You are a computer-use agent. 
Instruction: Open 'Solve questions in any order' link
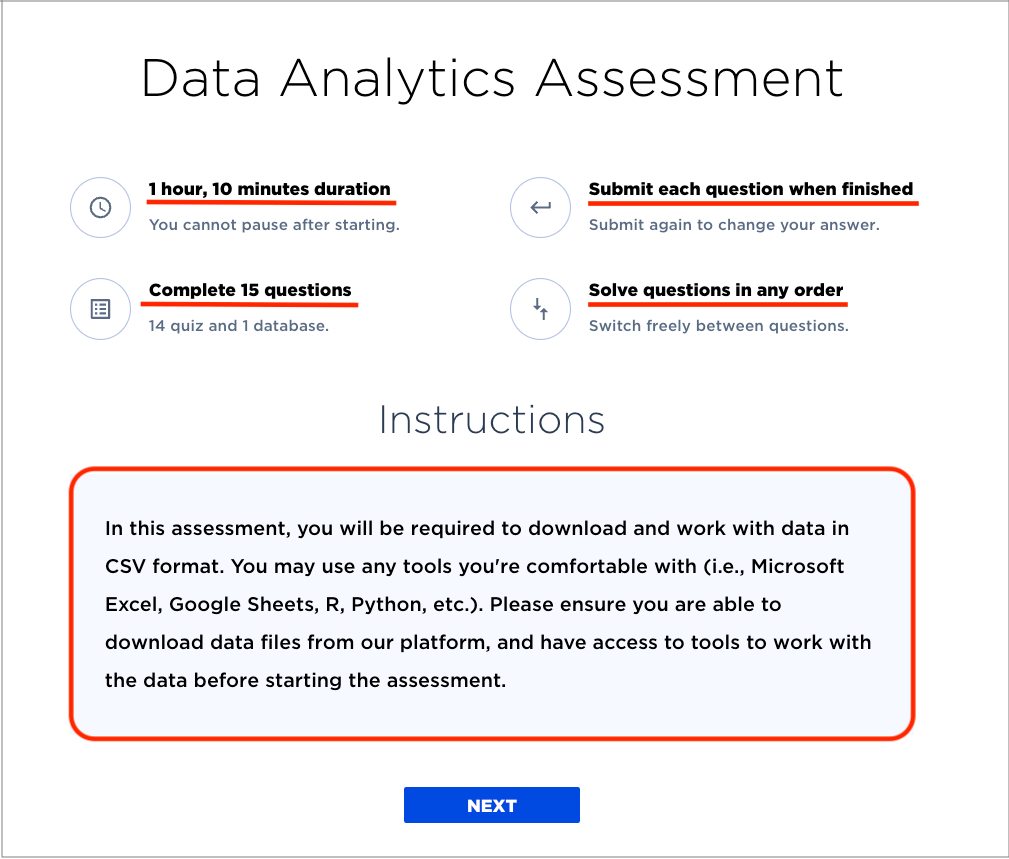pyautogui.click(x=716, y=290)
